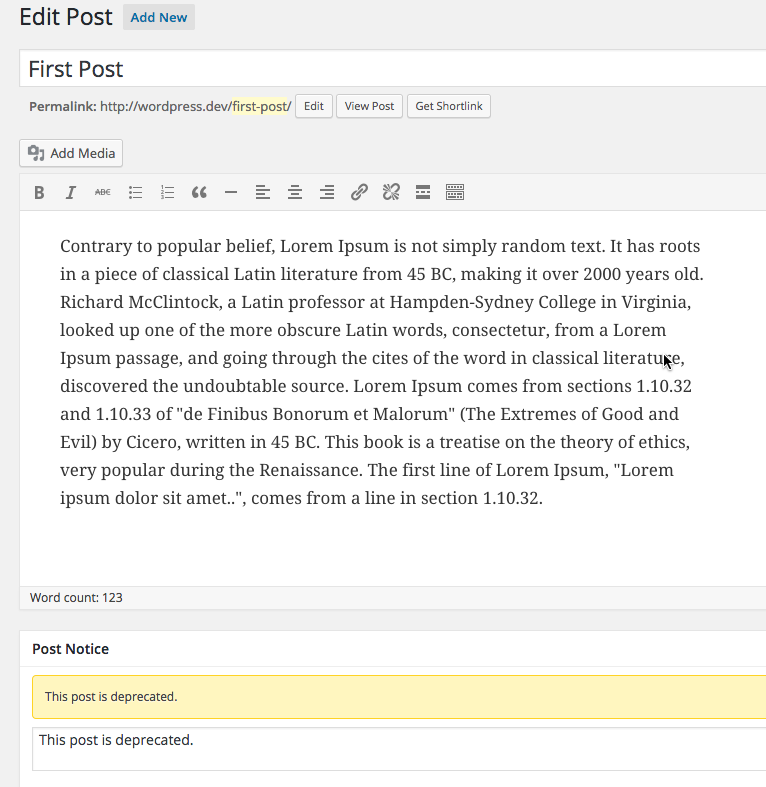
Task: Toggle Bold formatting in editor toolbar
Action: point(39,192)
